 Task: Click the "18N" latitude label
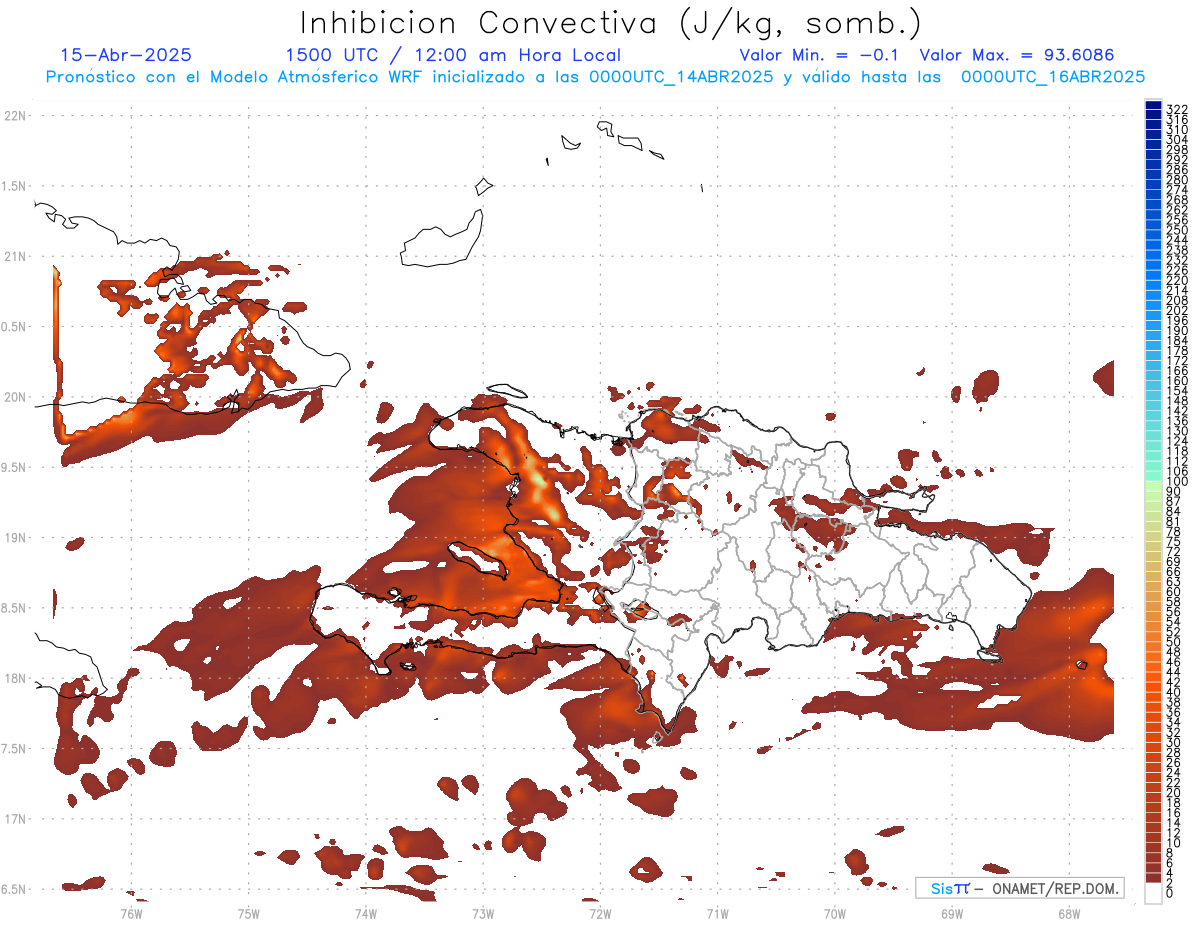tap(15, 678)
